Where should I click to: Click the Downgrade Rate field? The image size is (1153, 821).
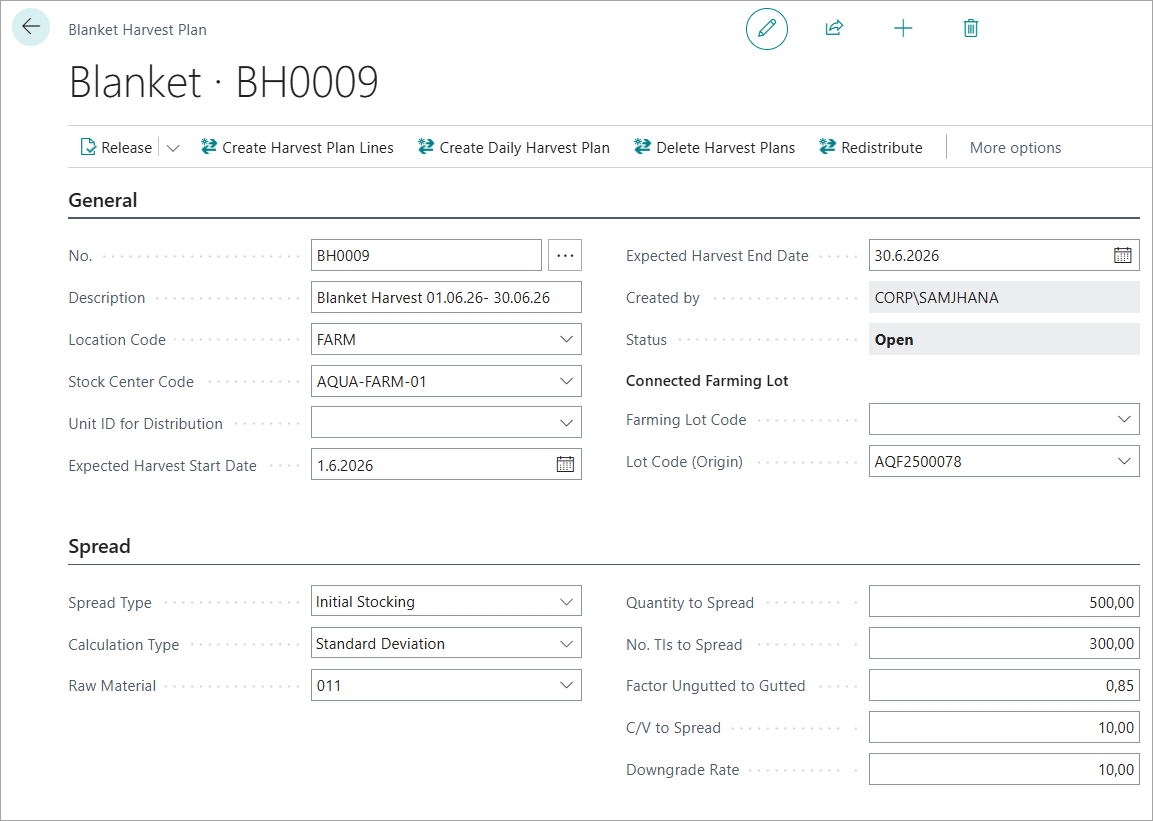[1004, 769]
